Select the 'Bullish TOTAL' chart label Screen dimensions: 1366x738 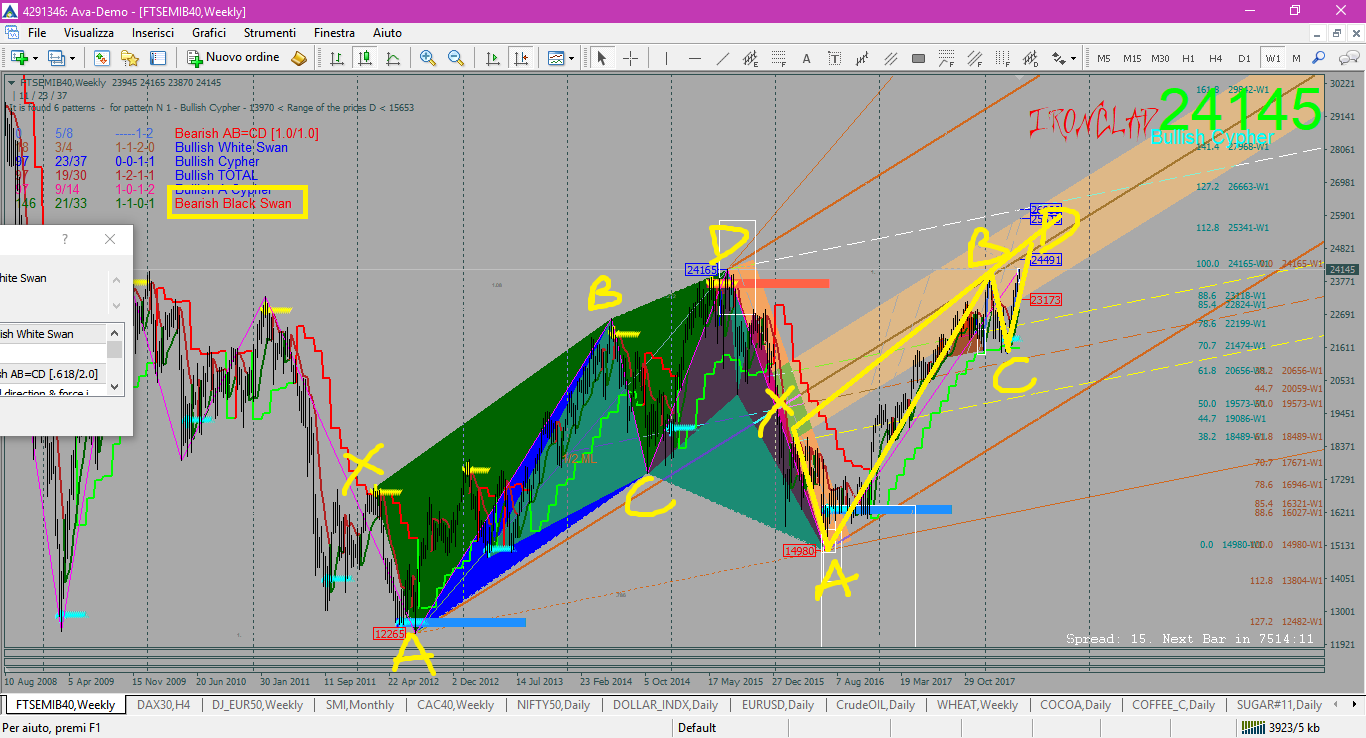click(216, 175)
